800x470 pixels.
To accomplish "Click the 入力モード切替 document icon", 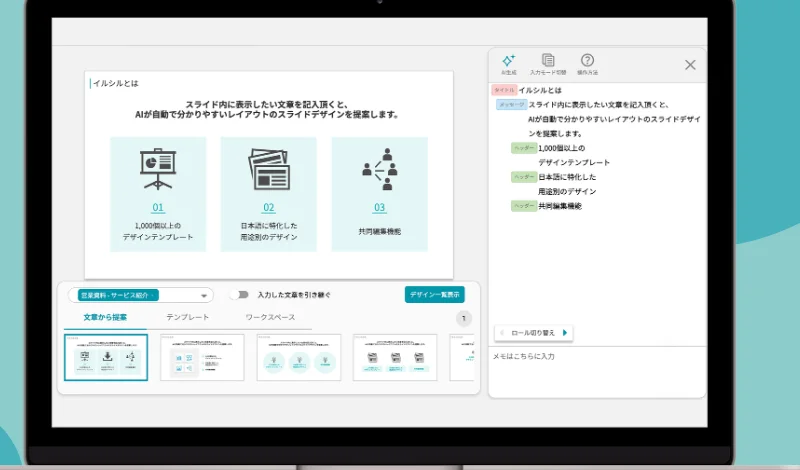I will 548,60.
